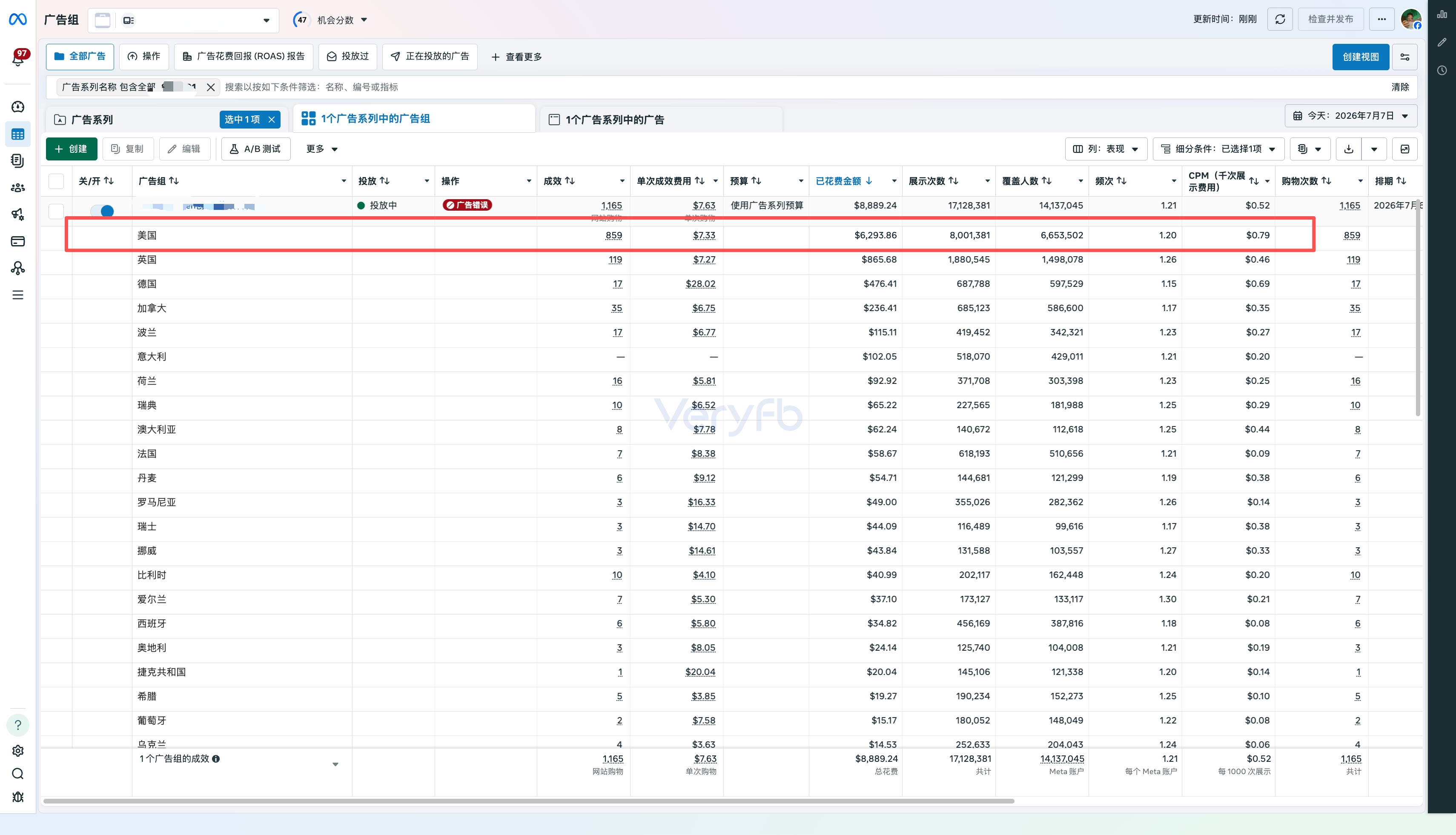The width and height of the screenshot is (1456, 835).
Task: Open search magnifier in left sidebar
Action: coord(18,774)
